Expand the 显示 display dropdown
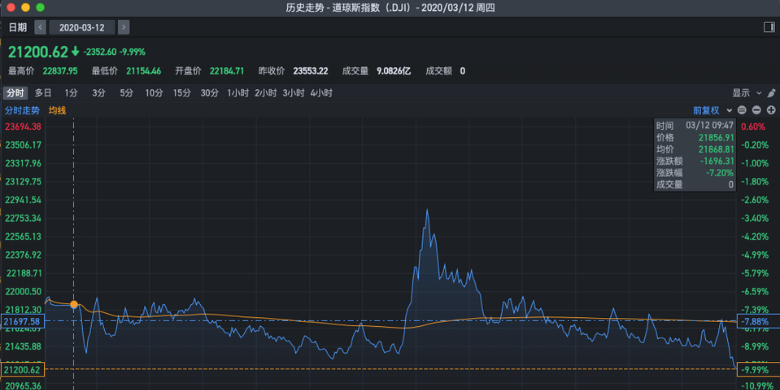Image resolution: width=780 pixels, height=390 pixels. 747,93
